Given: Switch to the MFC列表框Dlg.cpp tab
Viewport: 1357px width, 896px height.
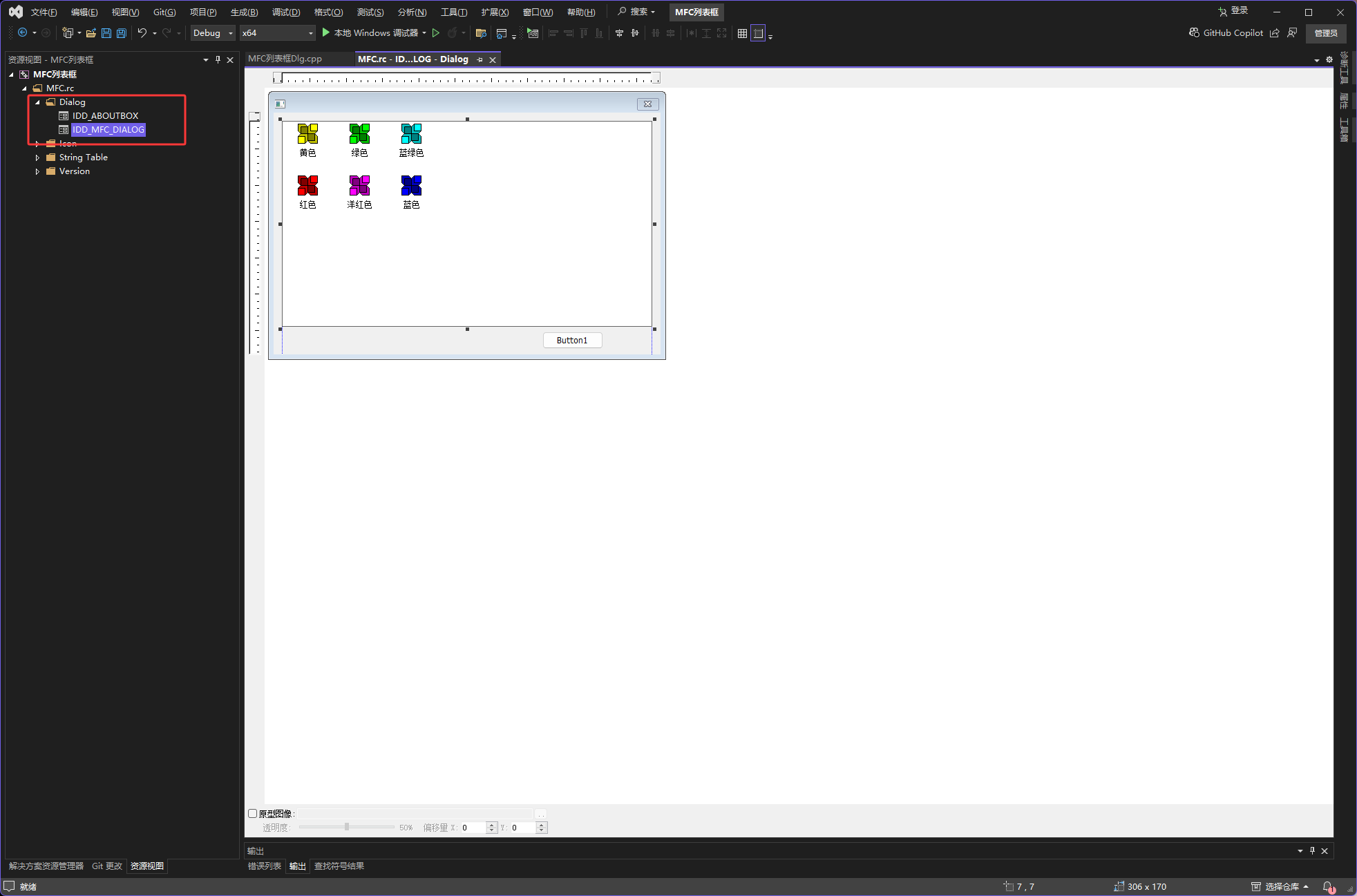Looking at the screenshot, I should click(x=285, y=59).
